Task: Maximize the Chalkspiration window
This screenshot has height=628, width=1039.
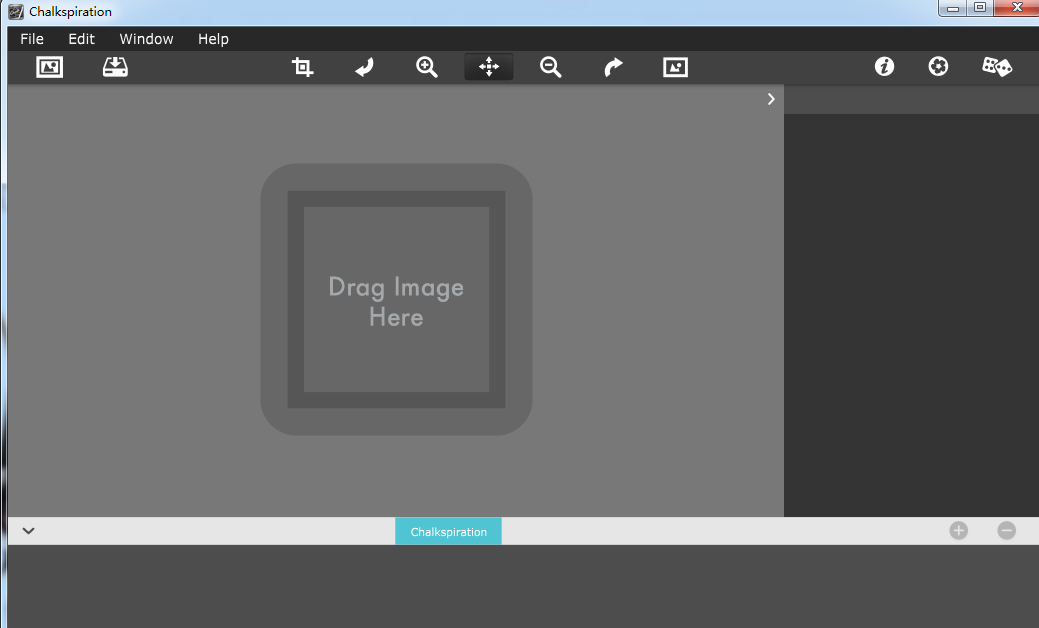Action: 980,8
